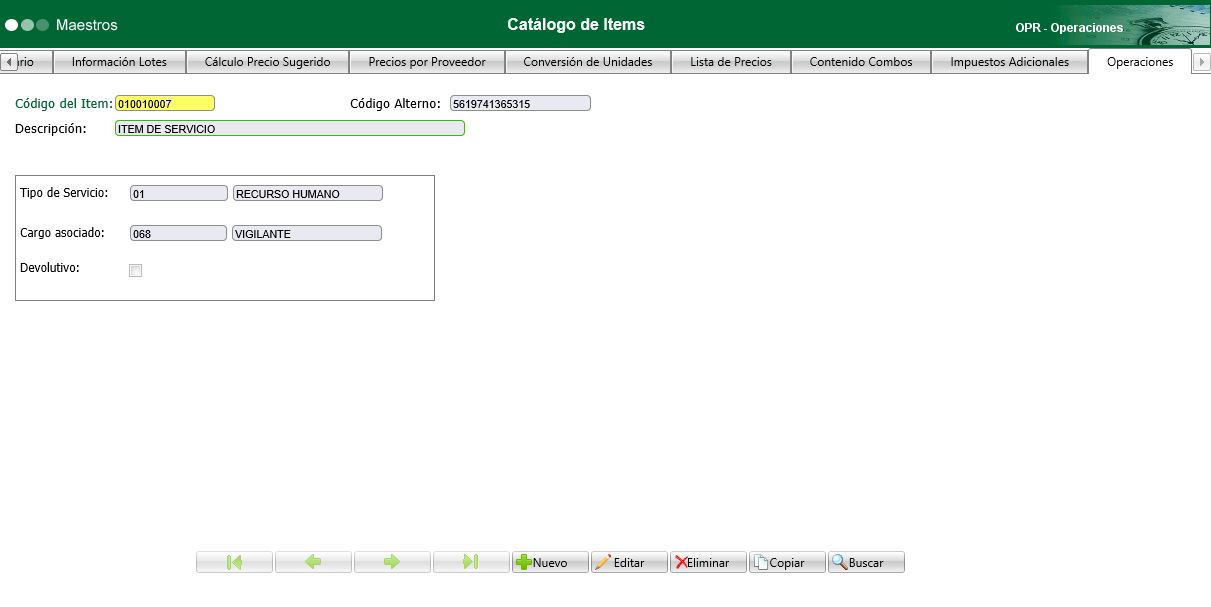Screen dimensions: 1211x607
Task: Click the Editar button
Action: 629,562
